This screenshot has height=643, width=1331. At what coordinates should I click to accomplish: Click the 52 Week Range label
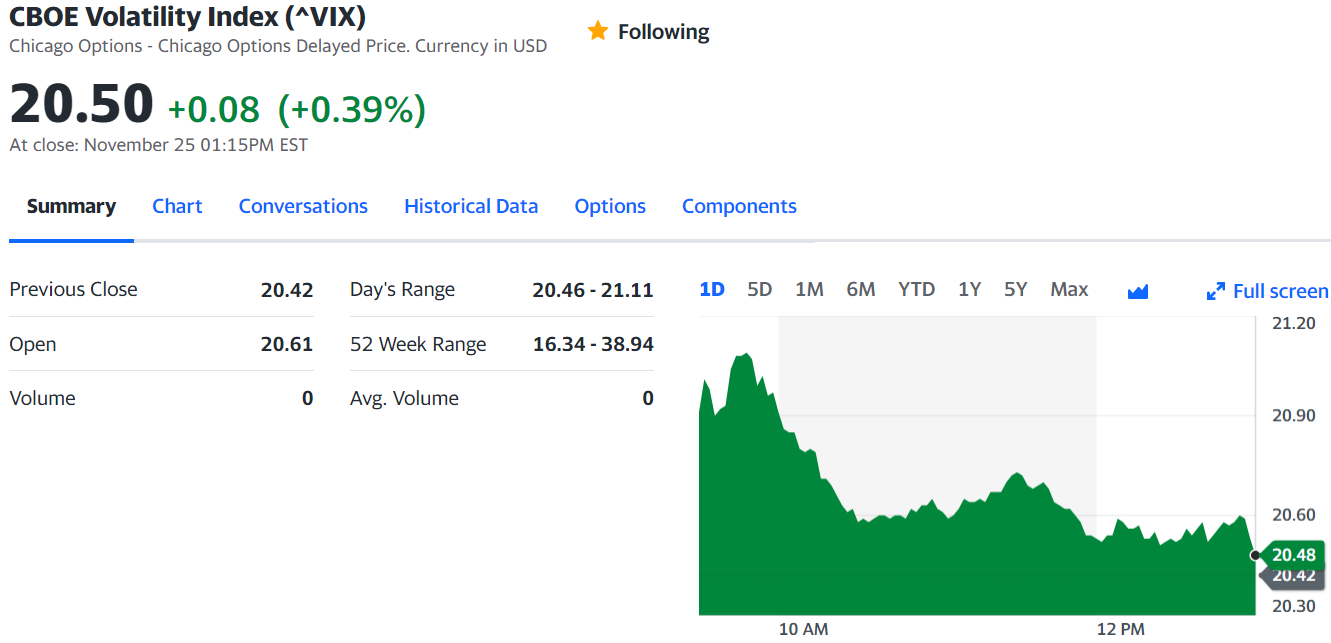click(x=418, y=344)
